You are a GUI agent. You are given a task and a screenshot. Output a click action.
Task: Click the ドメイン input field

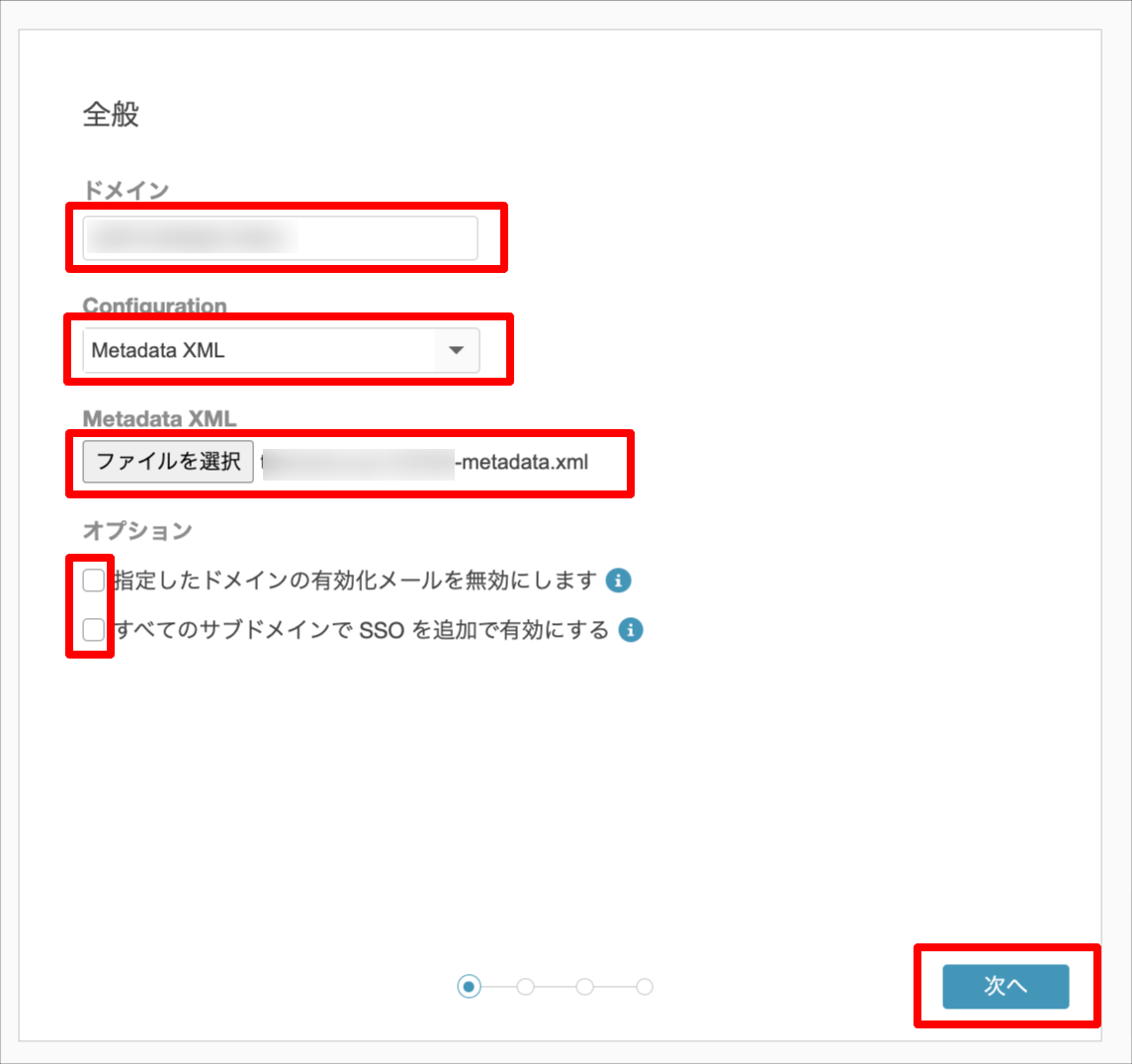coord(280,237)
